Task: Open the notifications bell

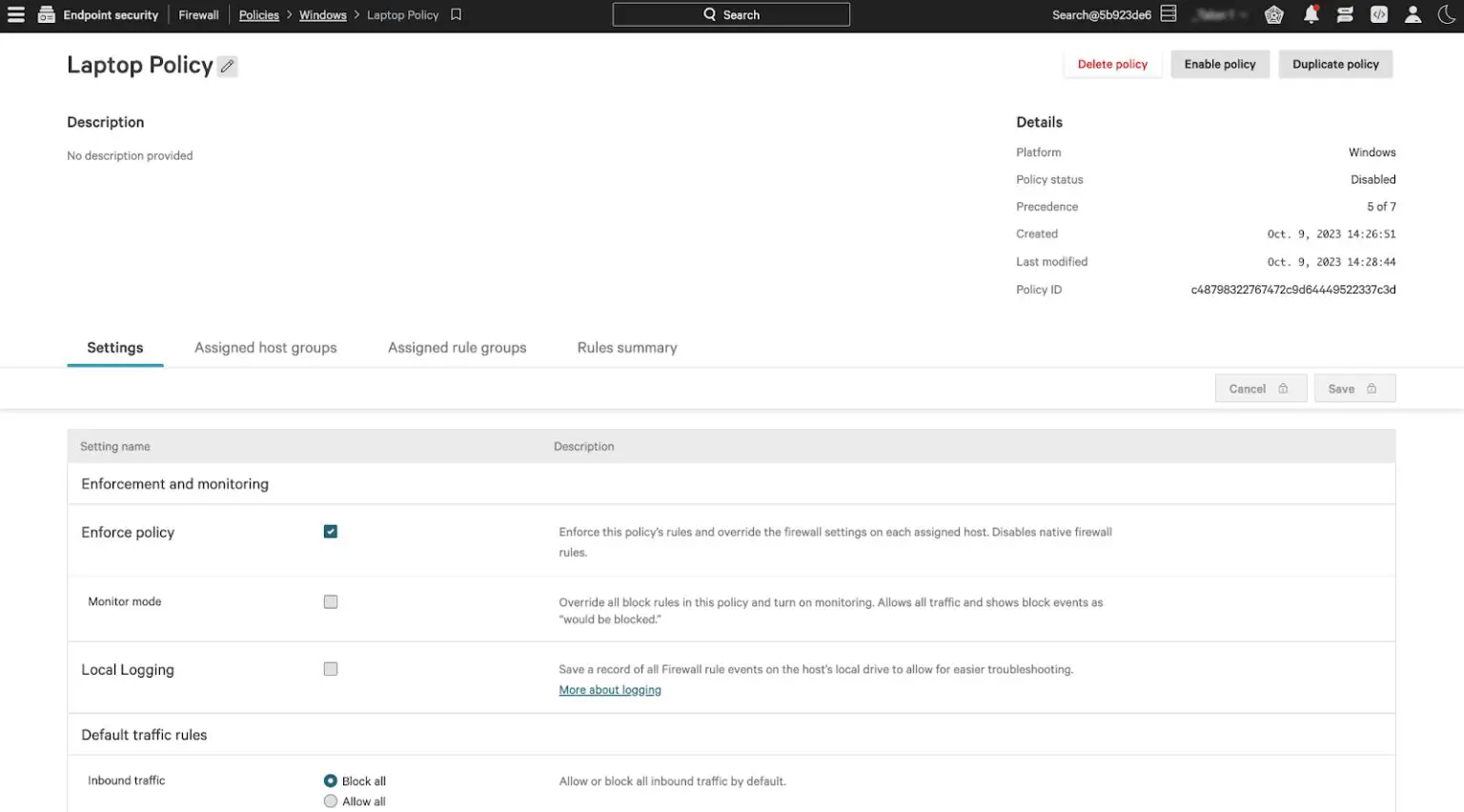Action: 1311,13
